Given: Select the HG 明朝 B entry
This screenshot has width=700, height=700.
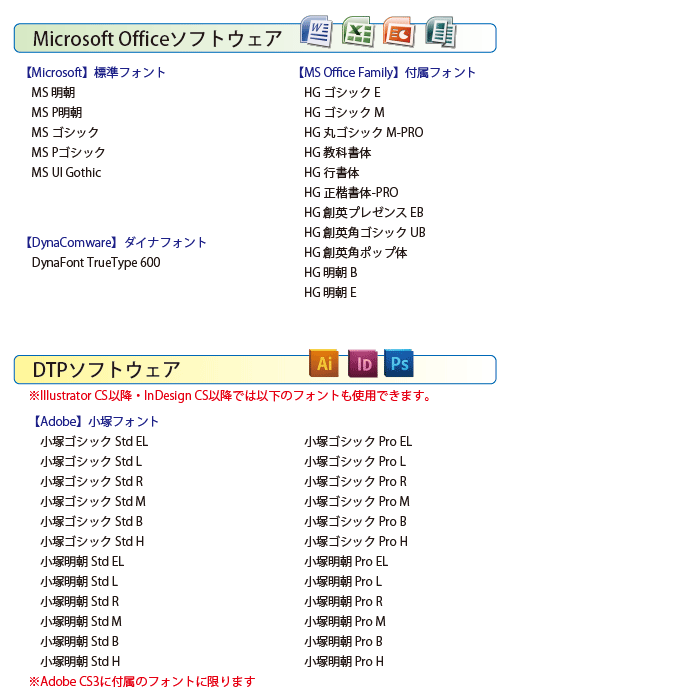Looking at the screenshot, I should point(331,272).
